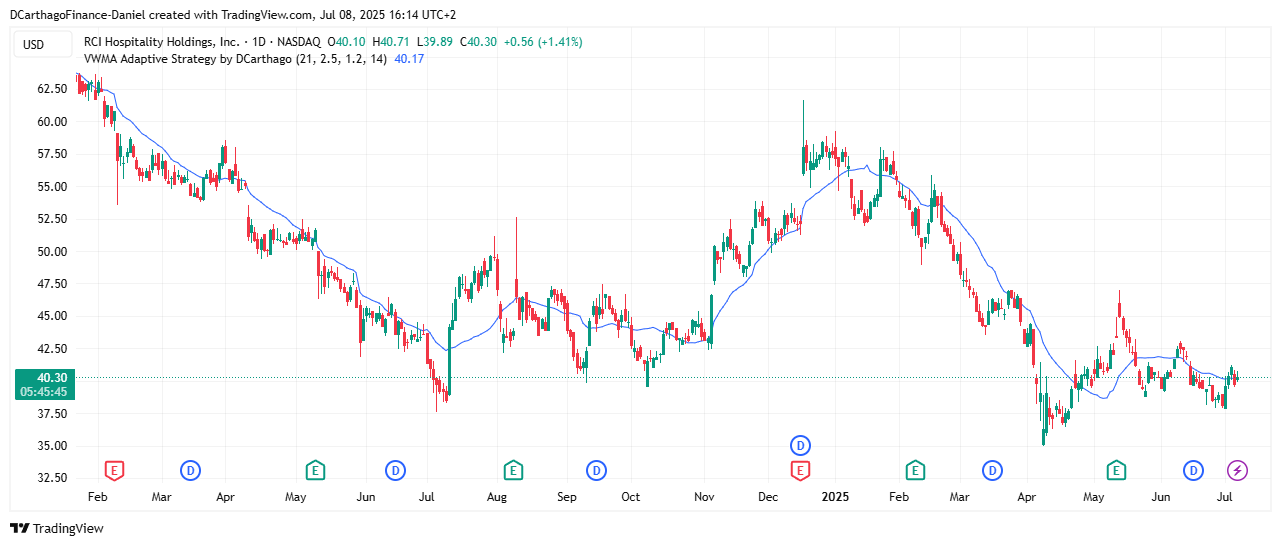Open the D dividend marker of June 2025

pos(1193,469)
